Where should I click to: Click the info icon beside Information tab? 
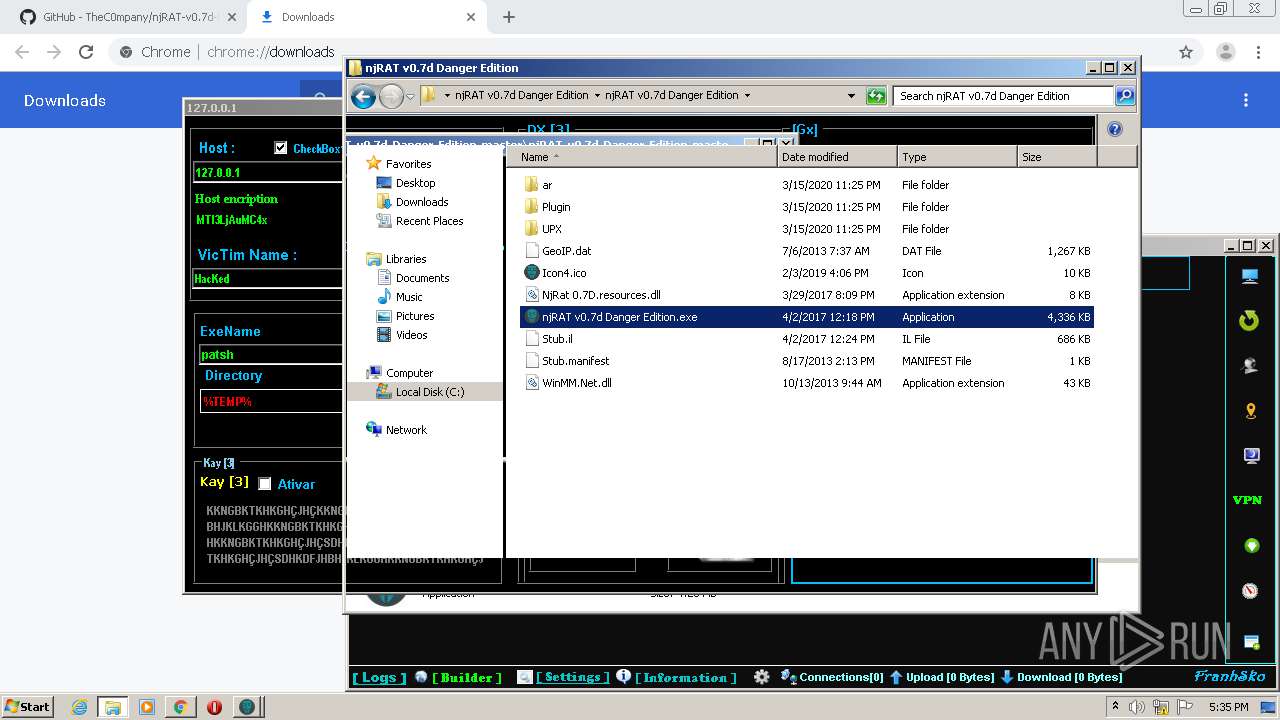[624, 676]
